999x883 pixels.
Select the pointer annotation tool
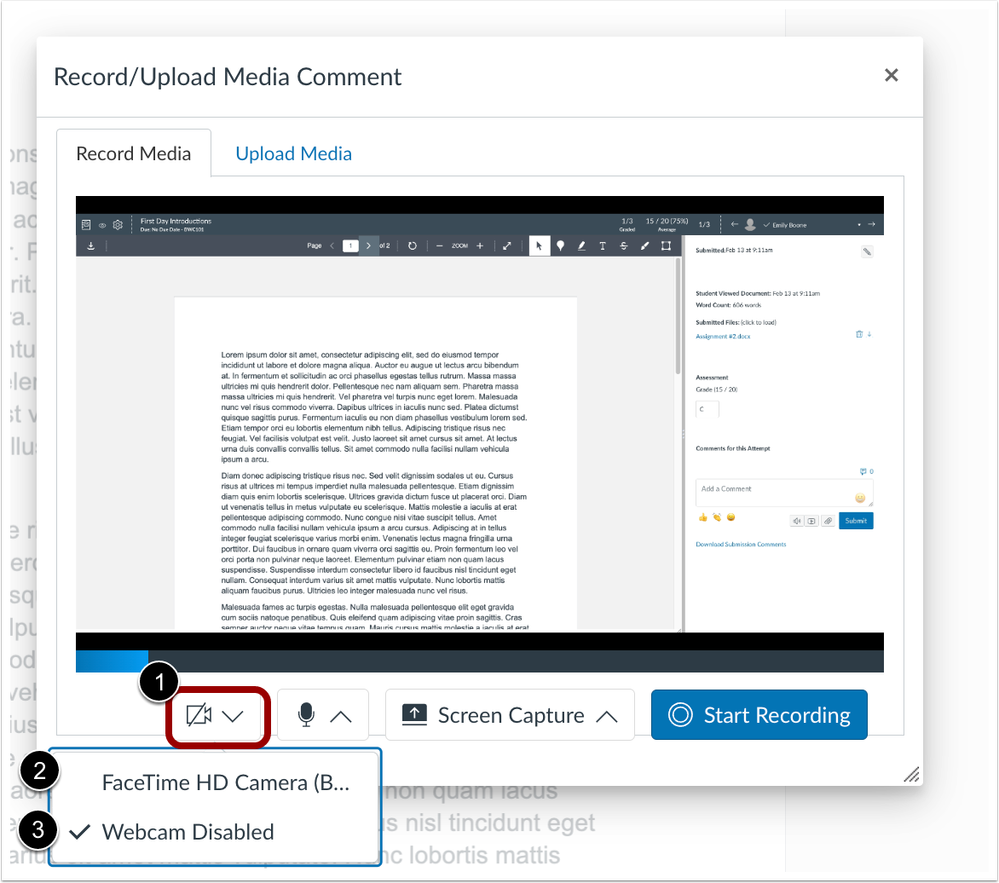click(x=539, y=246)
